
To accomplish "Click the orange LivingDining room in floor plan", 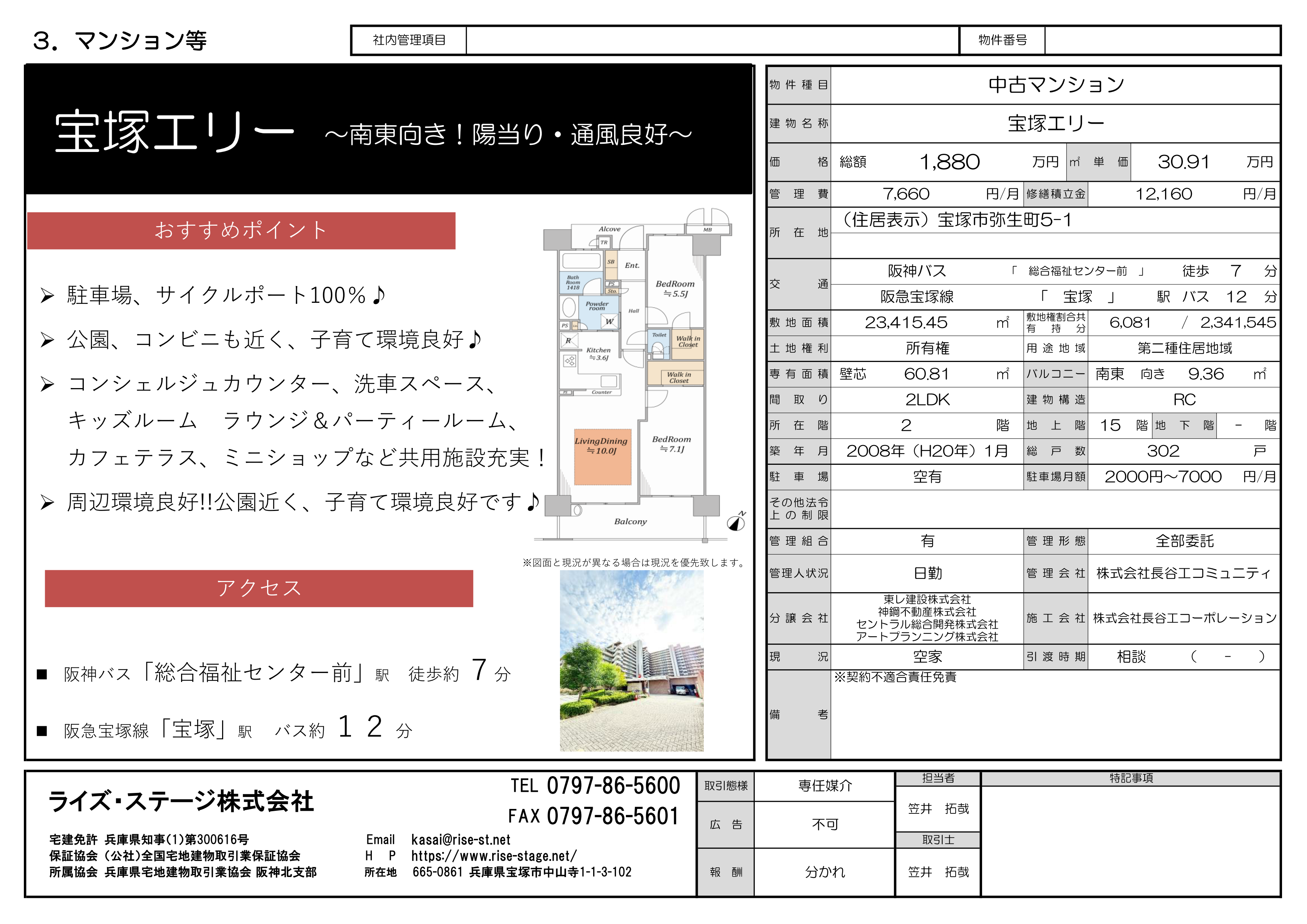I will pos(602,456).
